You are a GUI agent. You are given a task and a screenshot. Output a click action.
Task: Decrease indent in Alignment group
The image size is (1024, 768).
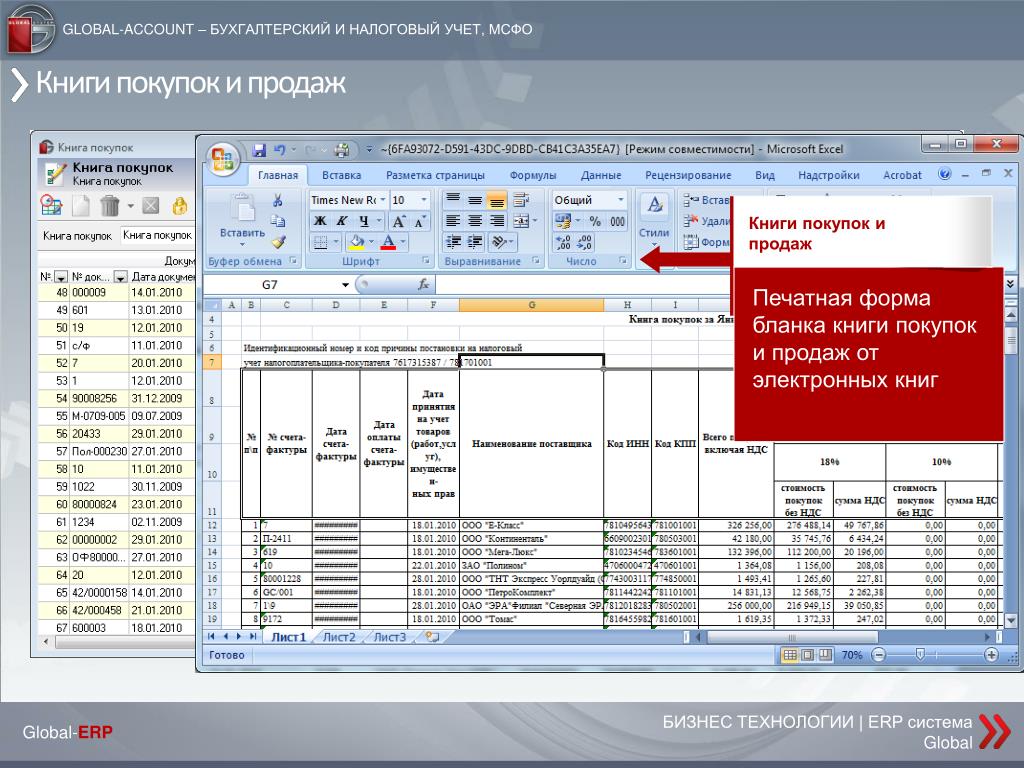point(453,242)
